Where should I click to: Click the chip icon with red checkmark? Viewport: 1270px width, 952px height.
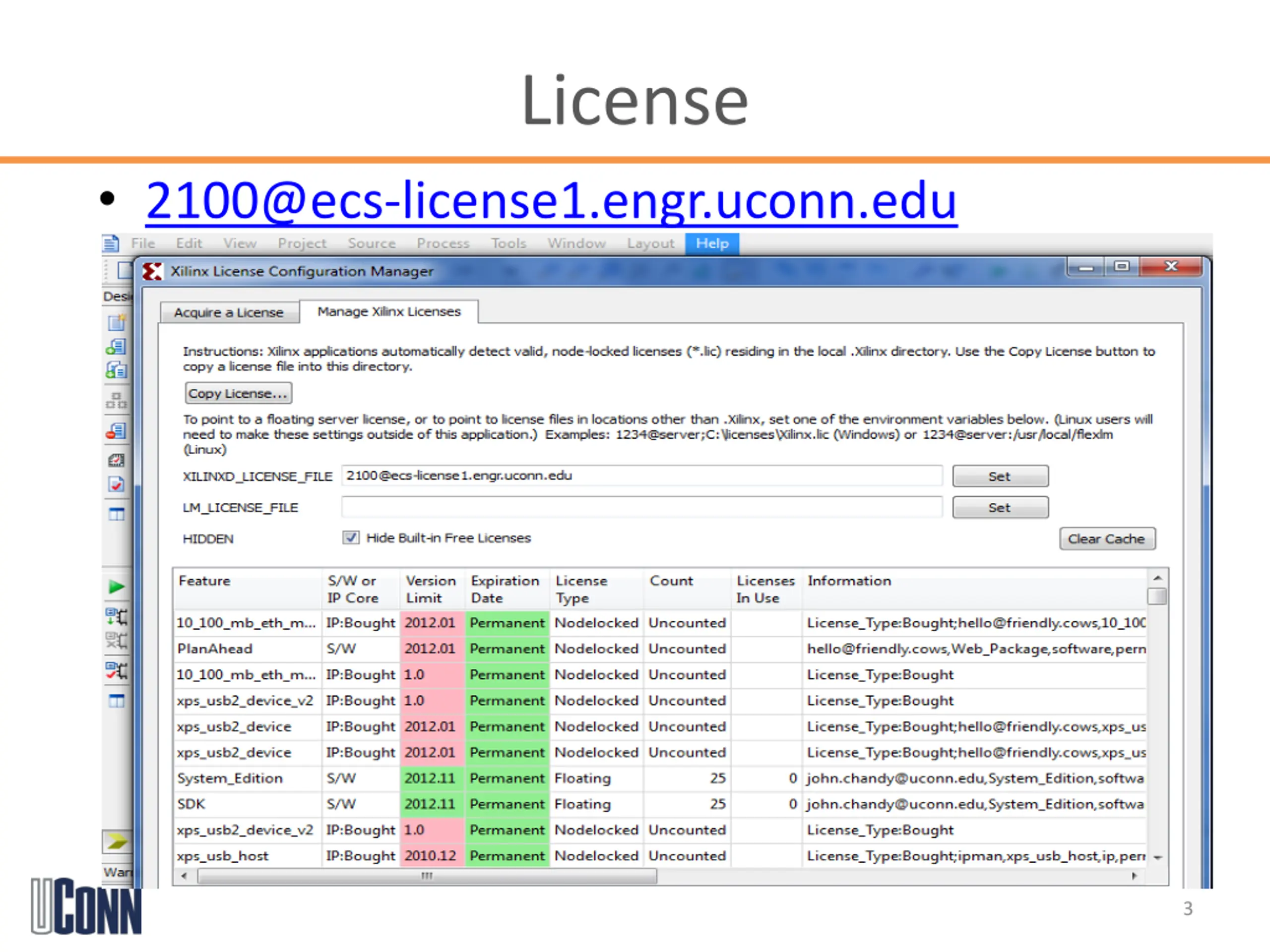(x=117, y=670)
